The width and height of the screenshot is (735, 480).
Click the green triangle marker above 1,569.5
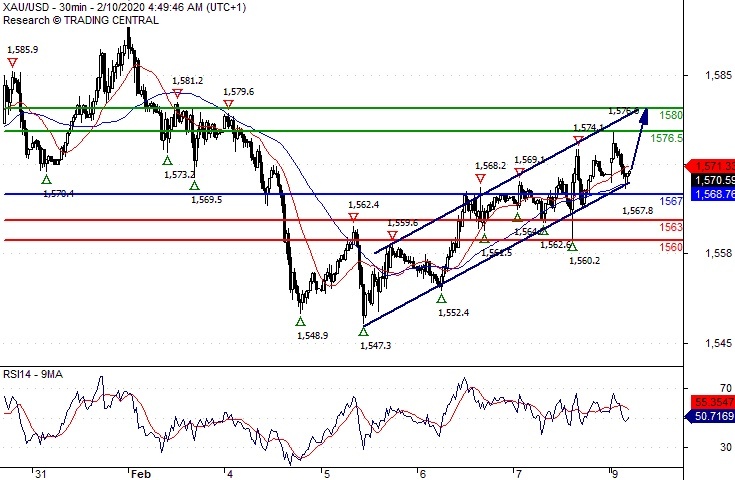point(194,186)
